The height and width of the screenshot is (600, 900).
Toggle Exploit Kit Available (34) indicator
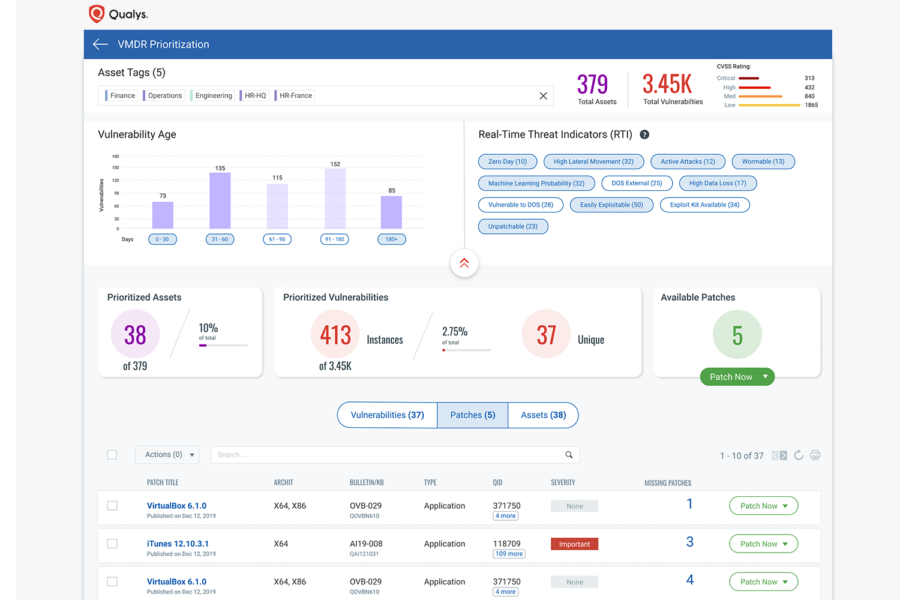coord(705,205)
